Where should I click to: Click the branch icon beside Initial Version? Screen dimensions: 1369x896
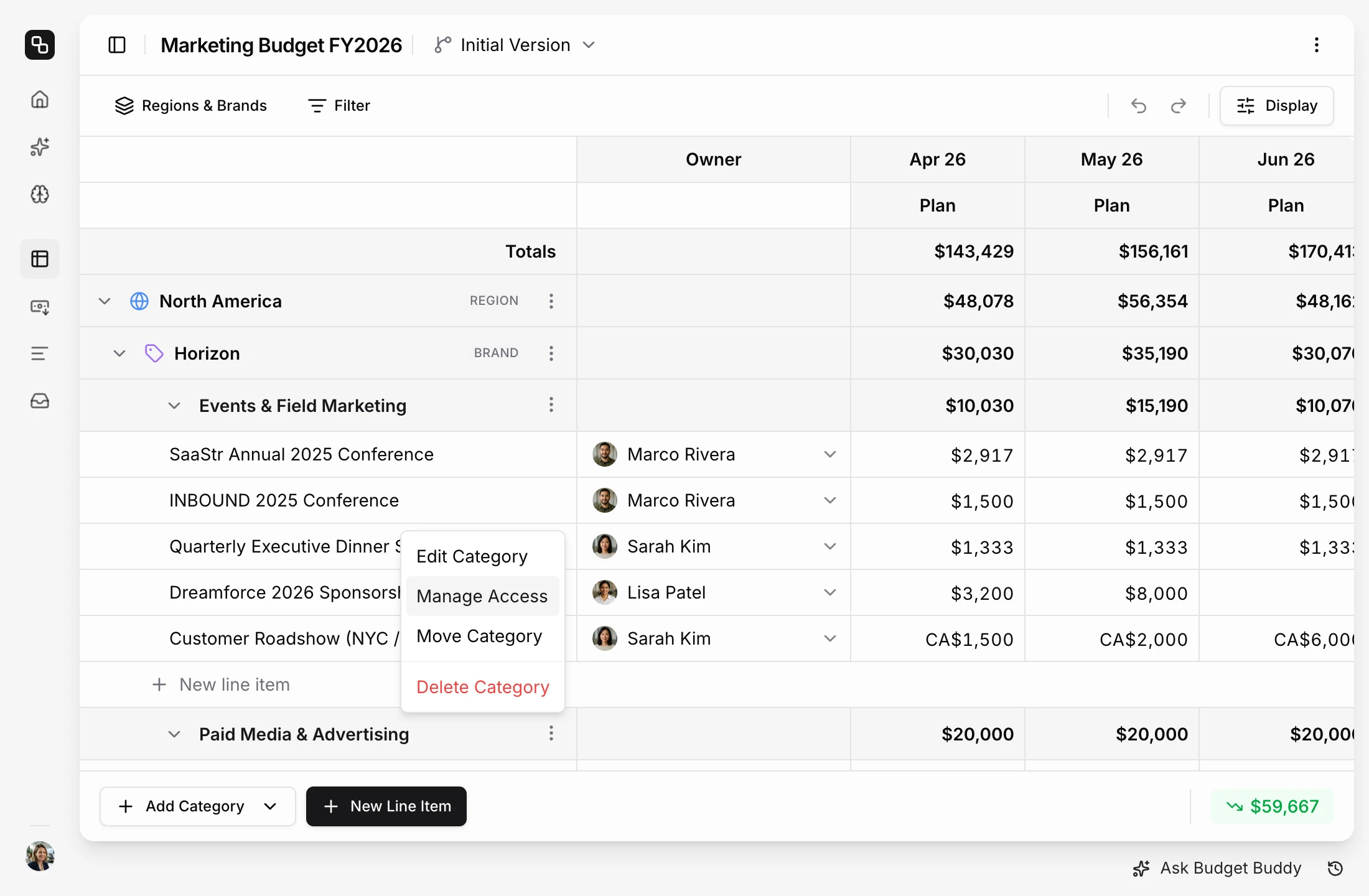(442, 45)
